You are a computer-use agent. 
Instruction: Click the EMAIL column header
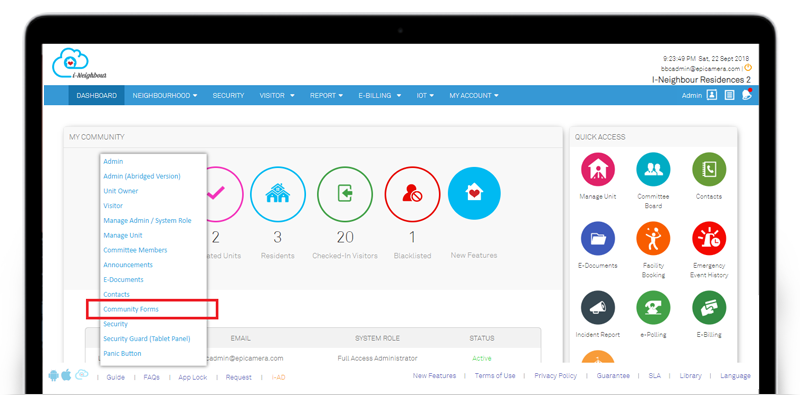pyautogui.click(x=240, y=338)
